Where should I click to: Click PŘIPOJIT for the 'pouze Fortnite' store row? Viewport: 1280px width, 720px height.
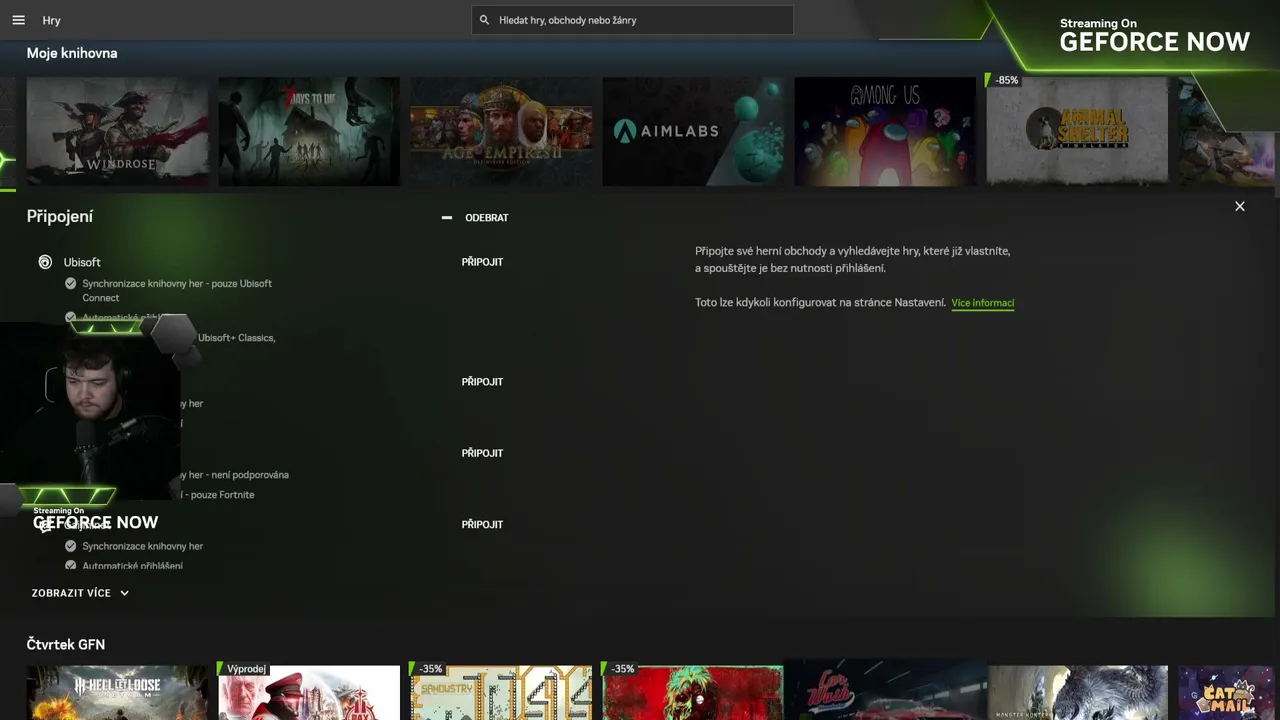pos(482,453)
